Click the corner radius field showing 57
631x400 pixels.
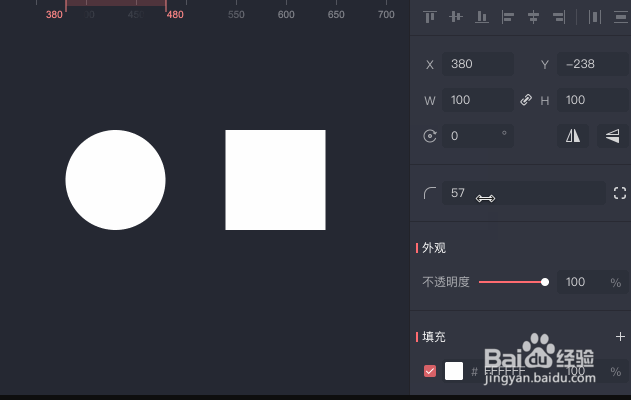point(524,193)
